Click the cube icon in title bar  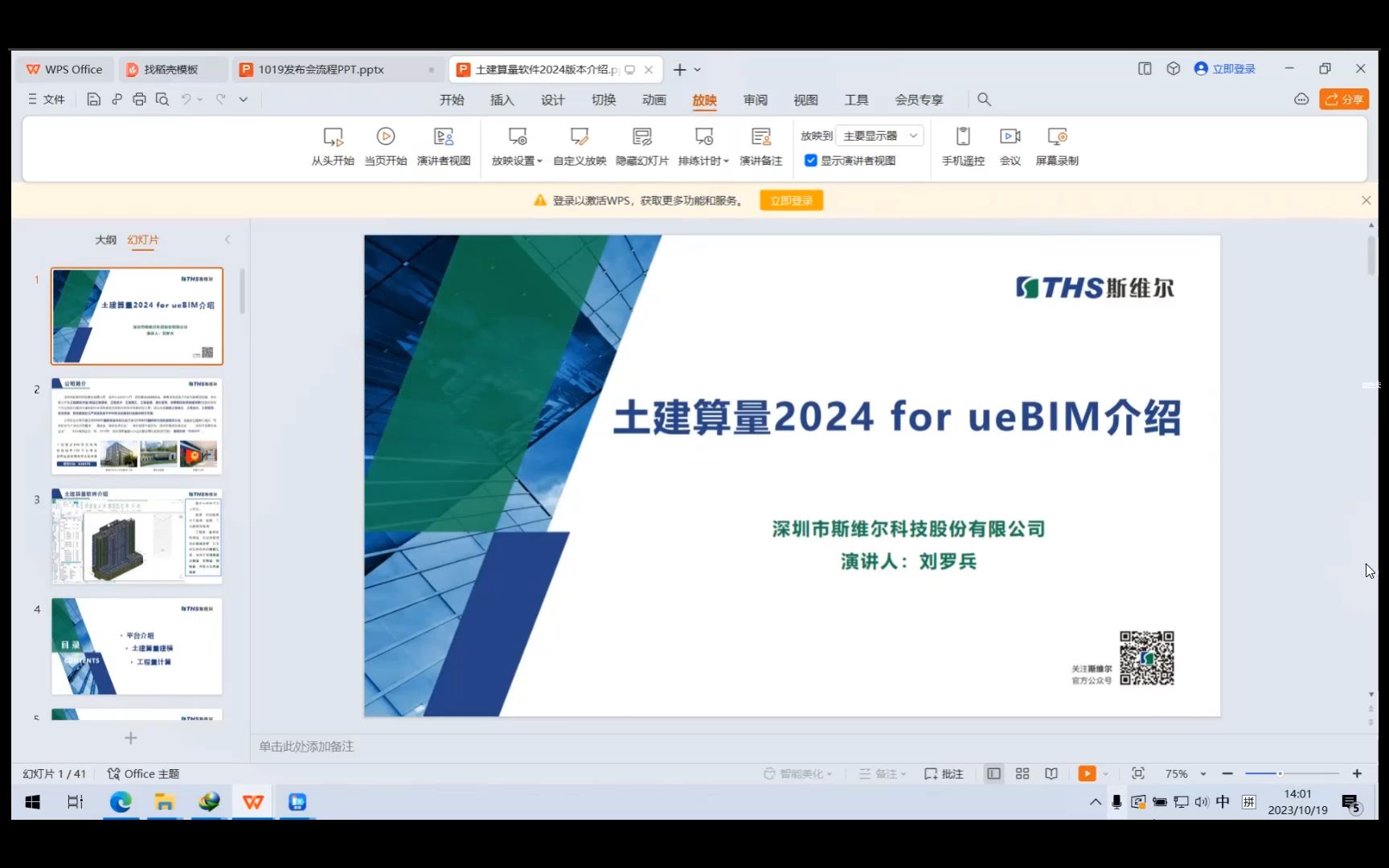coord(1174,69)
